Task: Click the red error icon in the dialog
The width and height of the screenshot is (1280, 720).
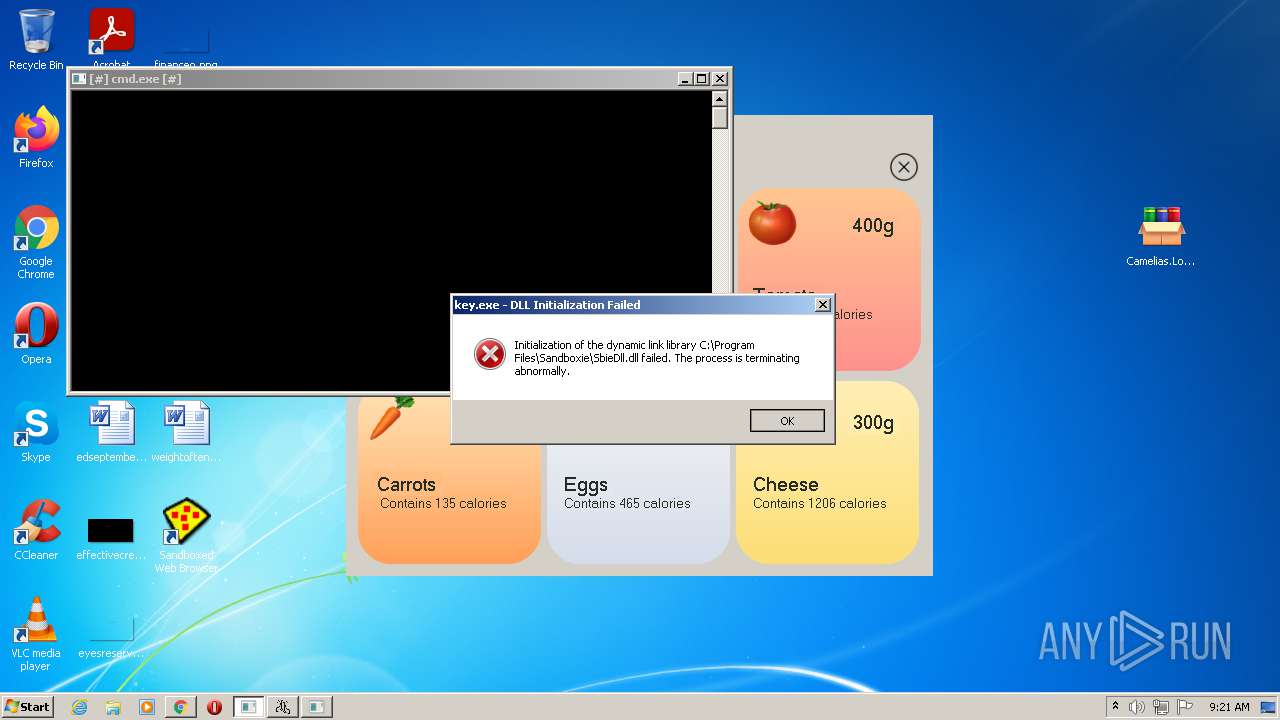Action: (489, 354)
